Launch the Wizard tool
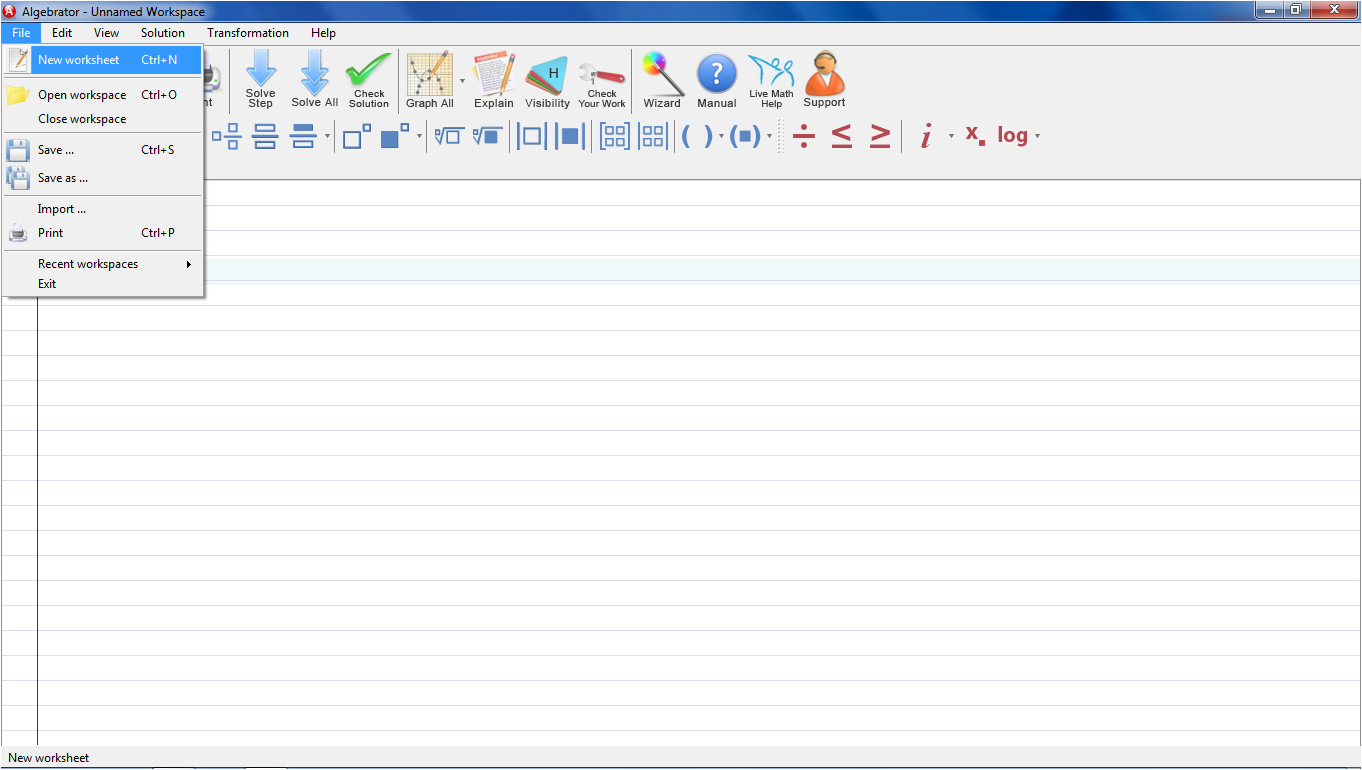Viewport: 1362px width, 770px height. (x=662, y=80)
